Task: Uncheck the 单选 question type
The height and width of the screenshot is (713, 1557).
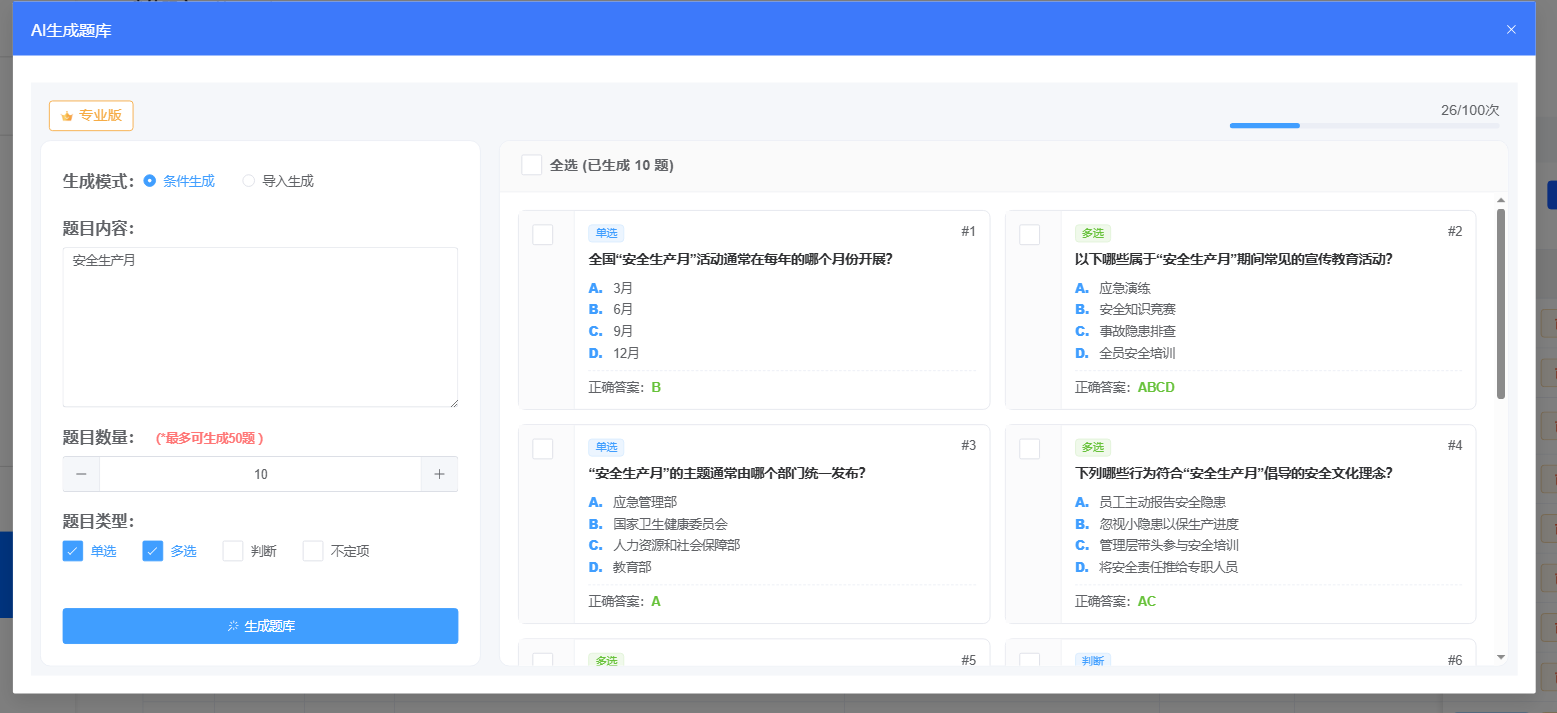Action: pos(73,551)
